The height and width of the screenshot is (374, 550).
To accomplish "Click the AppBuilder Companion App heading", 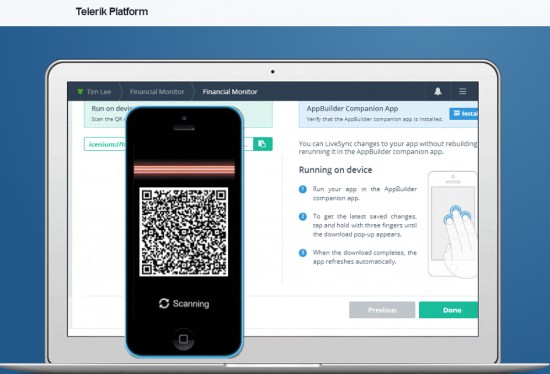I will 352,109.
